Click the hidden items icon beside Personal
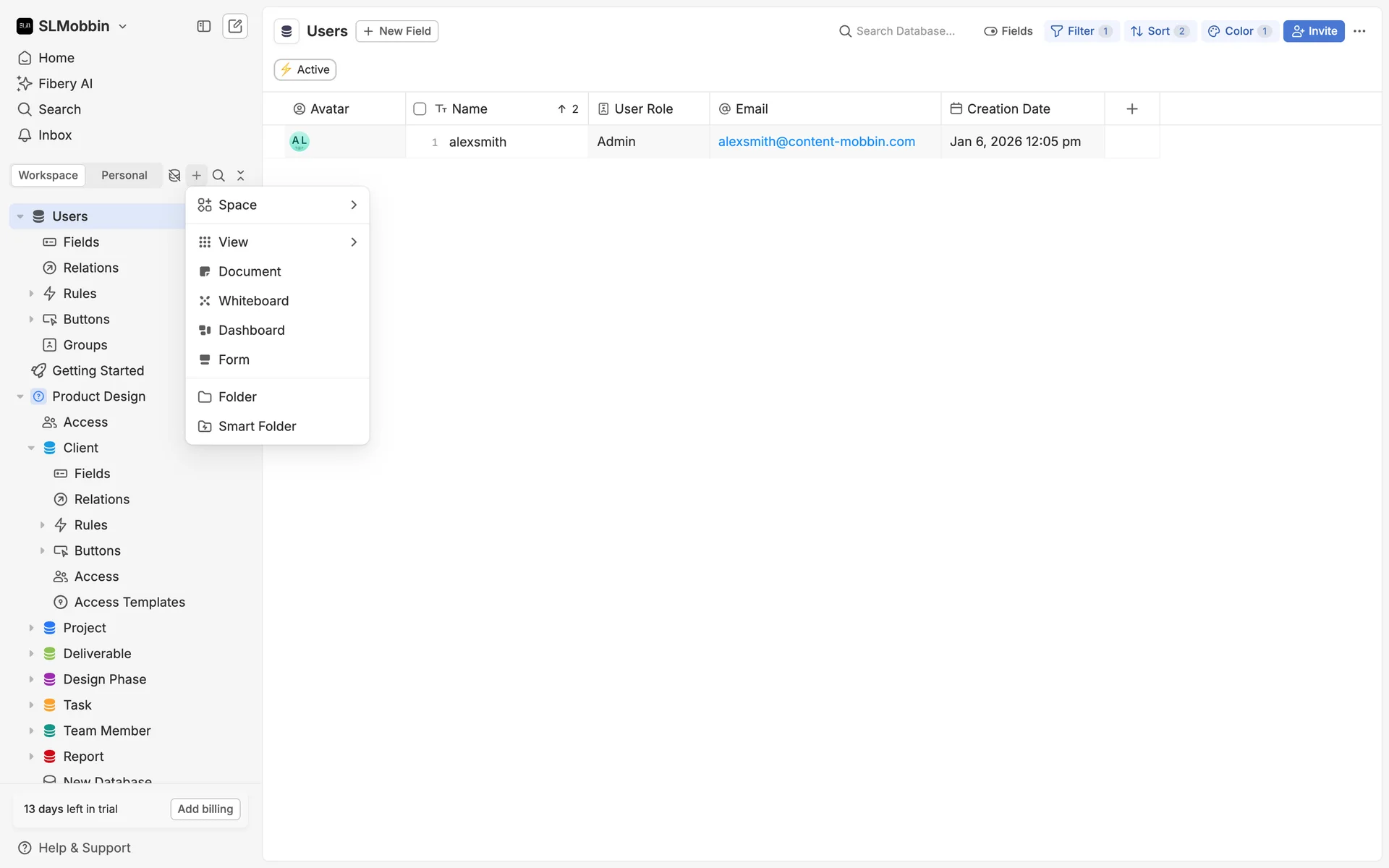The width and height of the screenshot is (1389, 868). tap(174, 175)
